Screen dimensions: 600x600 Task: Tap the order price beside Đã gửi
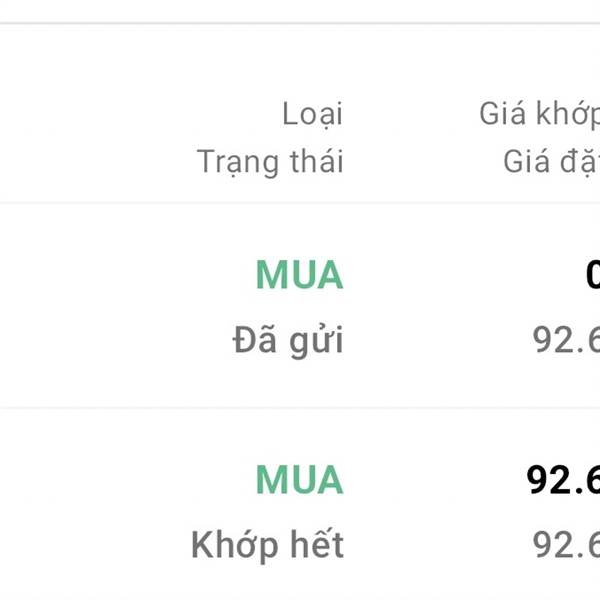tap(566, 341)
